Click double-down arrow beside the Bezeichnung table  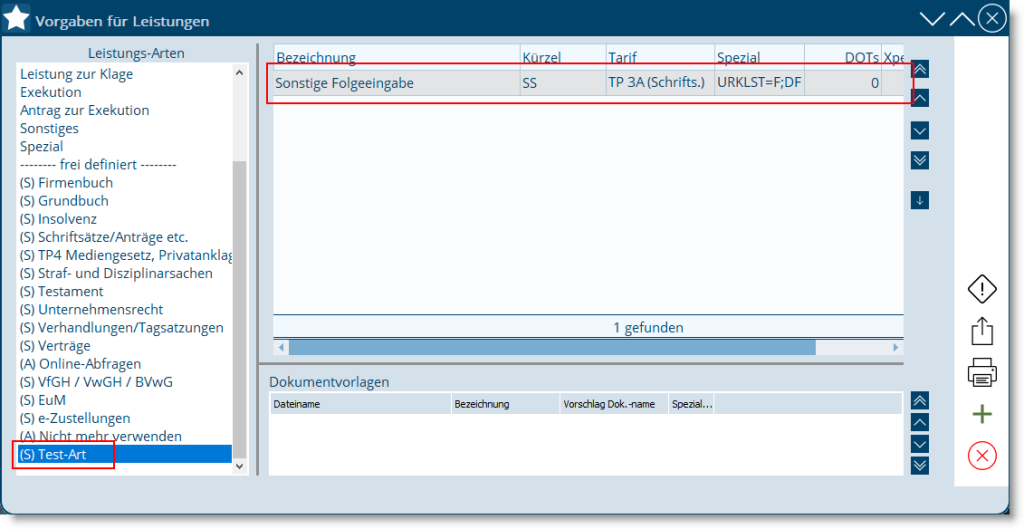click(x=921, y=160)
